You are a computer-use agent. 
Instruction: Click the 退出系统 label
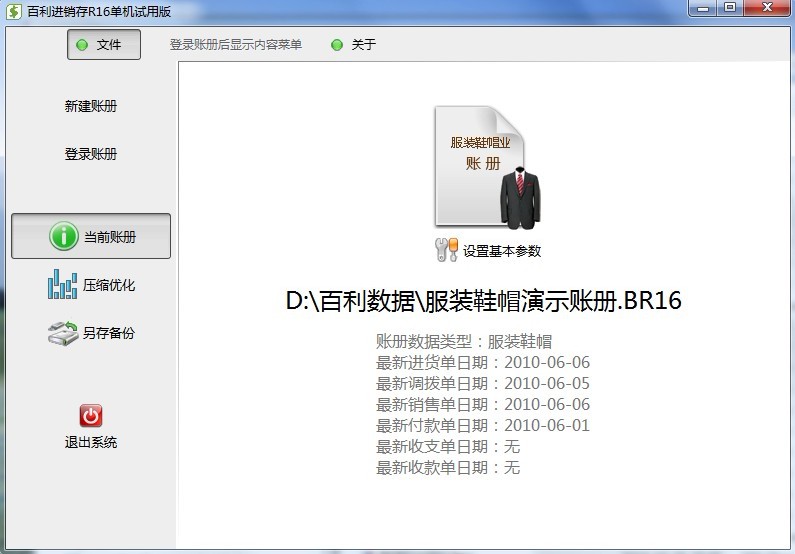click(x=91, y=442)
